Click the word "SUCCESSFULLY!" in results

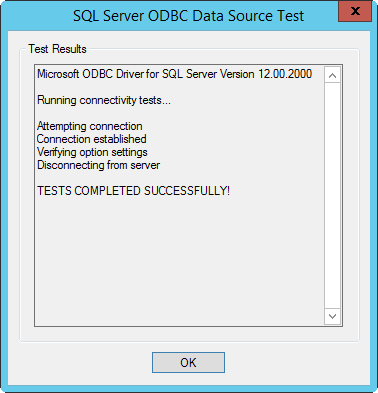(x=187, y=191)
